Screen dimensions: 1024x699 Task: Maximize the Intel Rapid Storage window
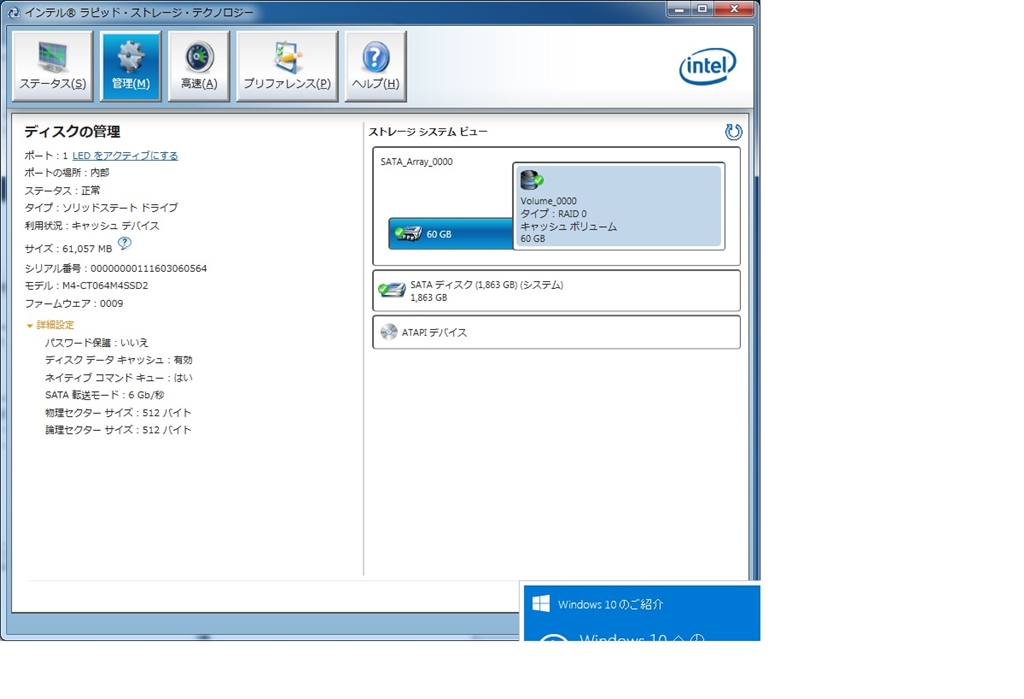pyautogui.click(x=702, y=9)
